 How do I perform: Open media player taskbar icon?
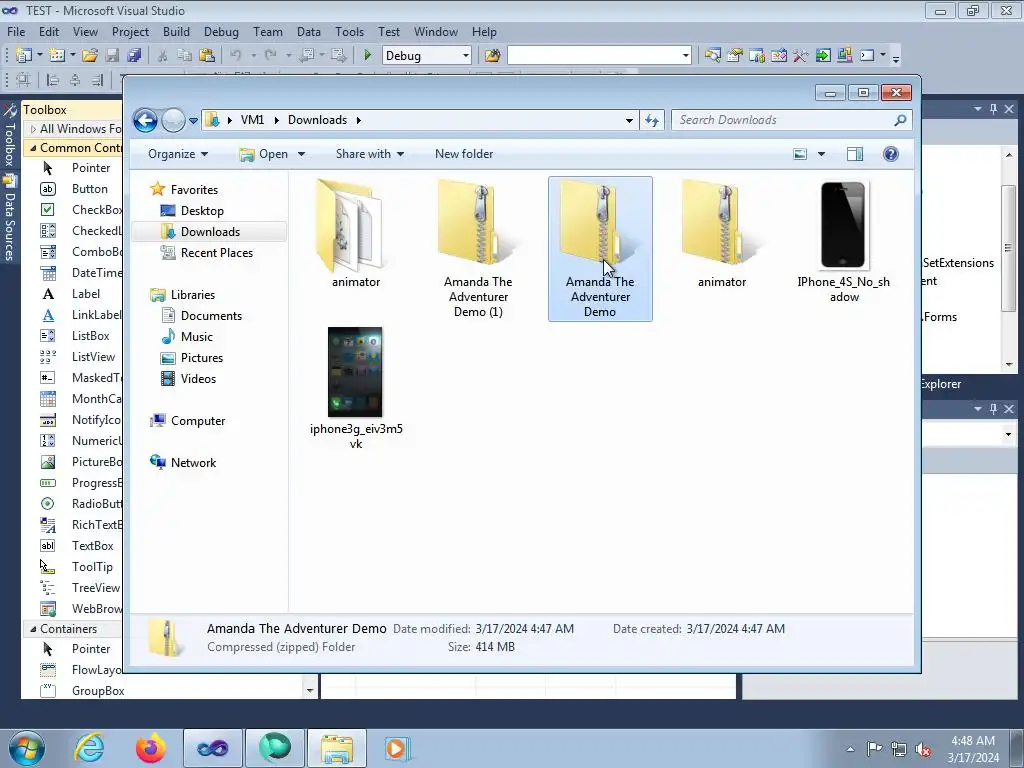(x=397, y=748)
